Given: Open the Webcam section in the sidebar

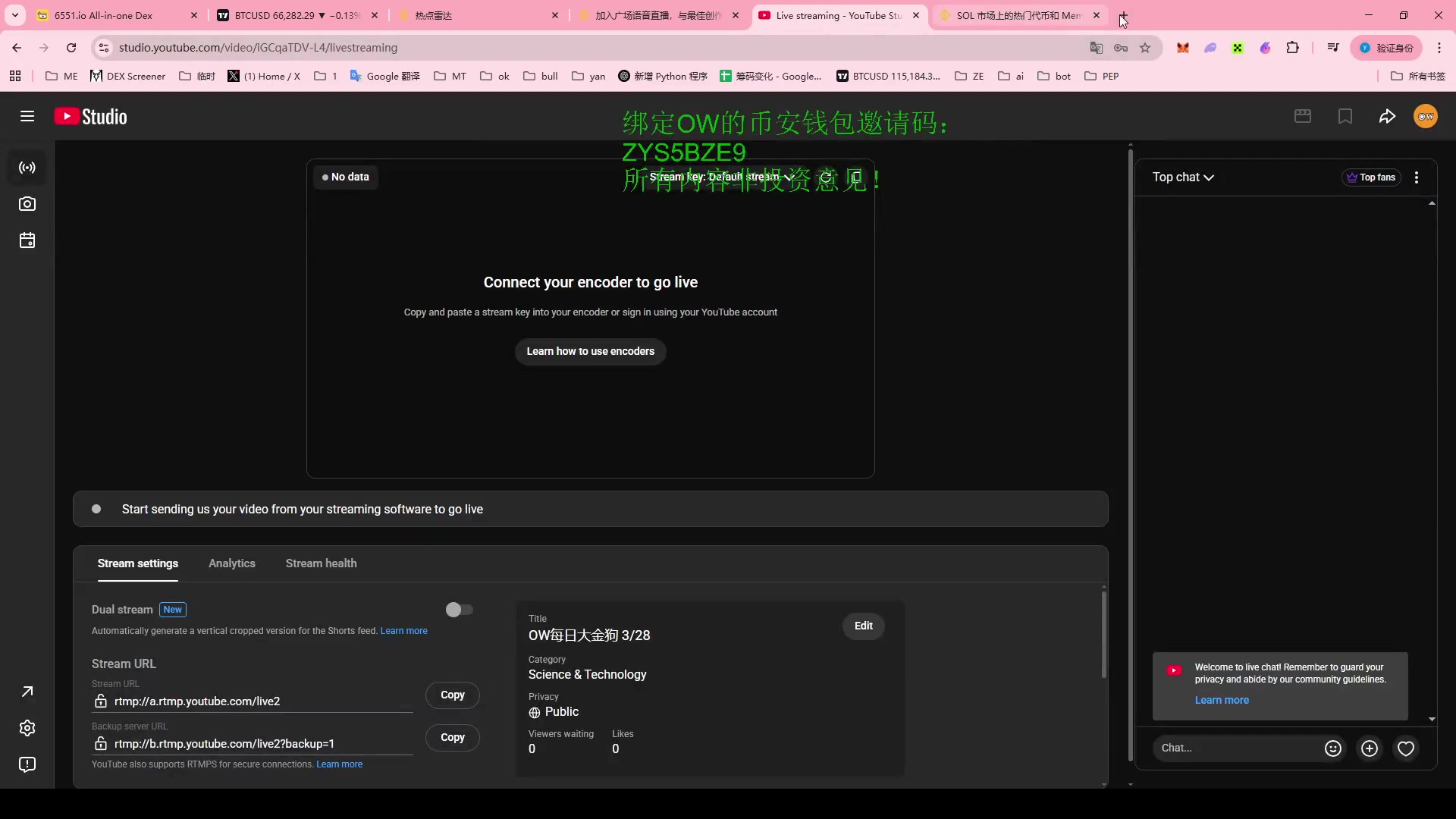Looking at the screenshot, I should (27, 204).
